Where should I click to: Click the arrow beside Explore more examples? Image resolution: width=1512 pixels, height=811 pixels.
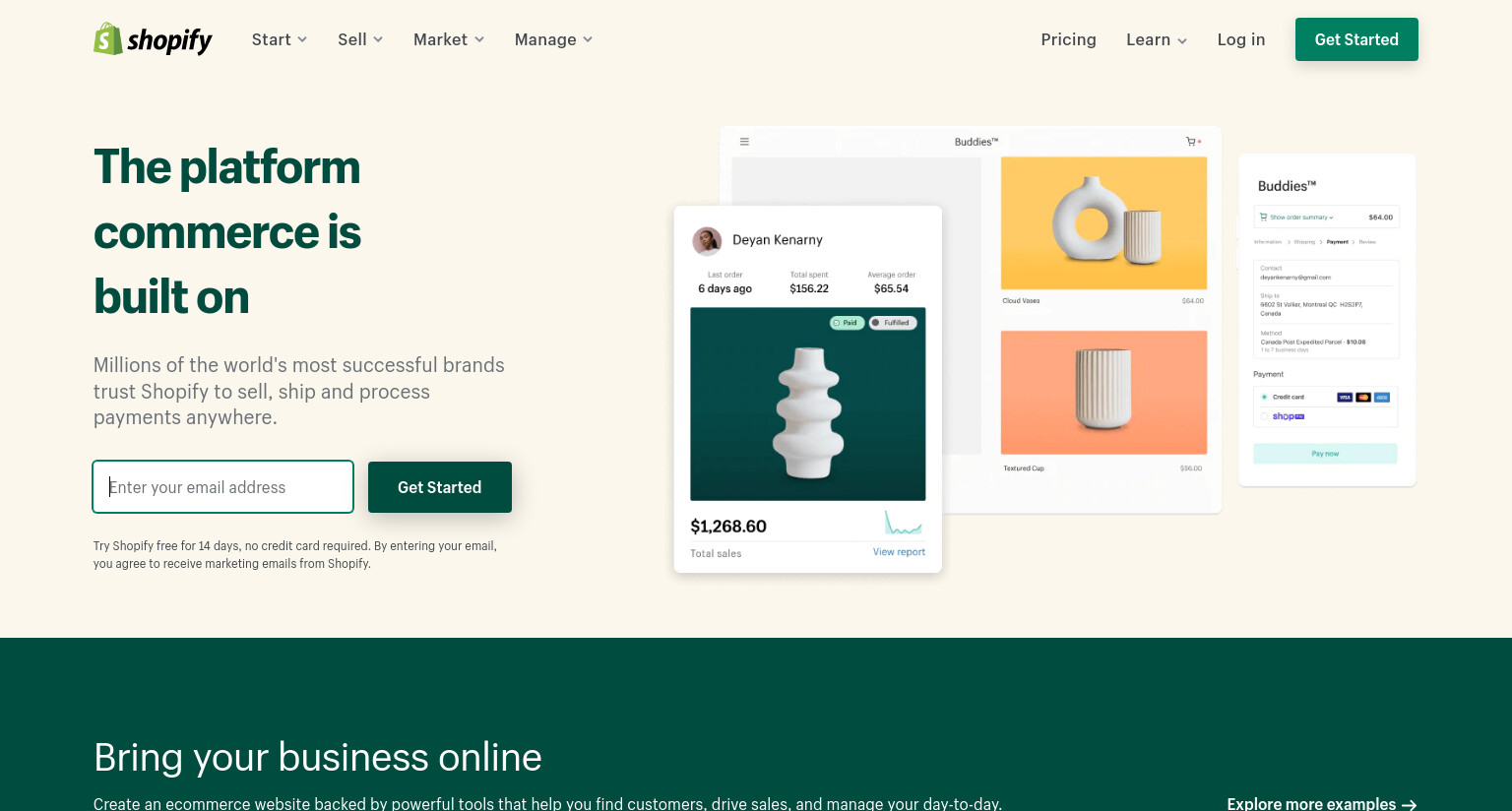pyautogui.click(x=1410, y=804)
